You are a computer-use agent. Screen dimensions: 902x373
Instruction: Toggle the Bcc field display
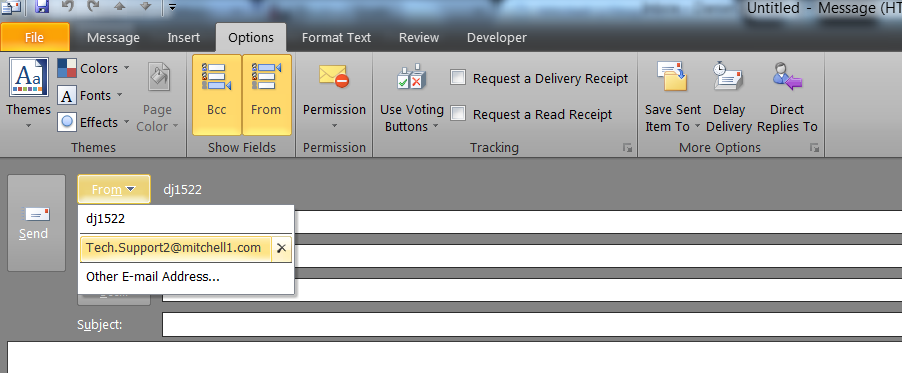217,94
